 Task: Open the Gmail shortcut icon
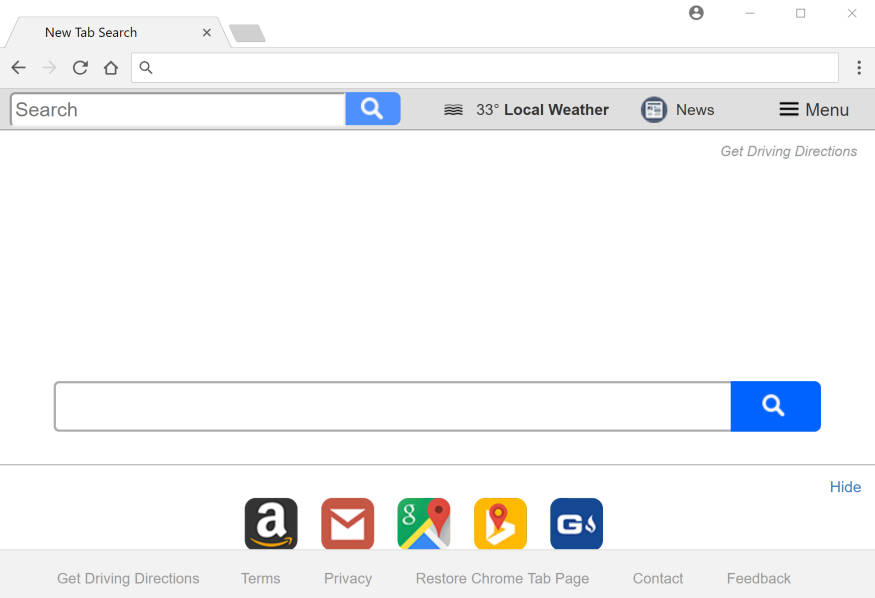click(x=348, y=523)
